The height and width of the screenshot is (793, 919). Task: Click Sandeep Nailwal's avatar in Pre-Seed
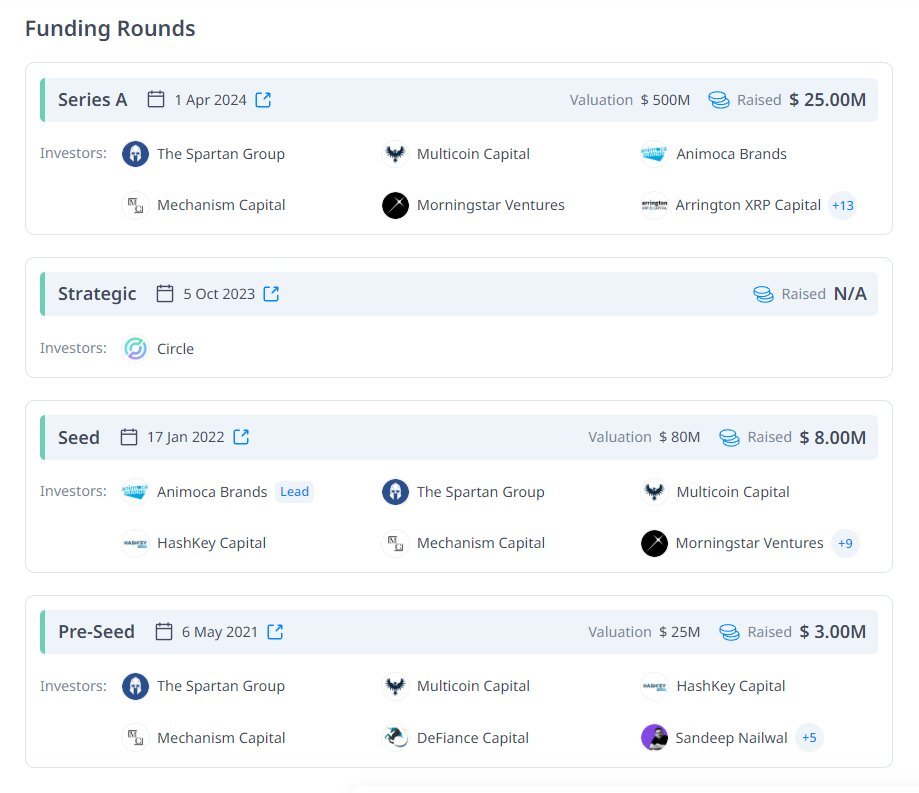[x=654, y=737]
